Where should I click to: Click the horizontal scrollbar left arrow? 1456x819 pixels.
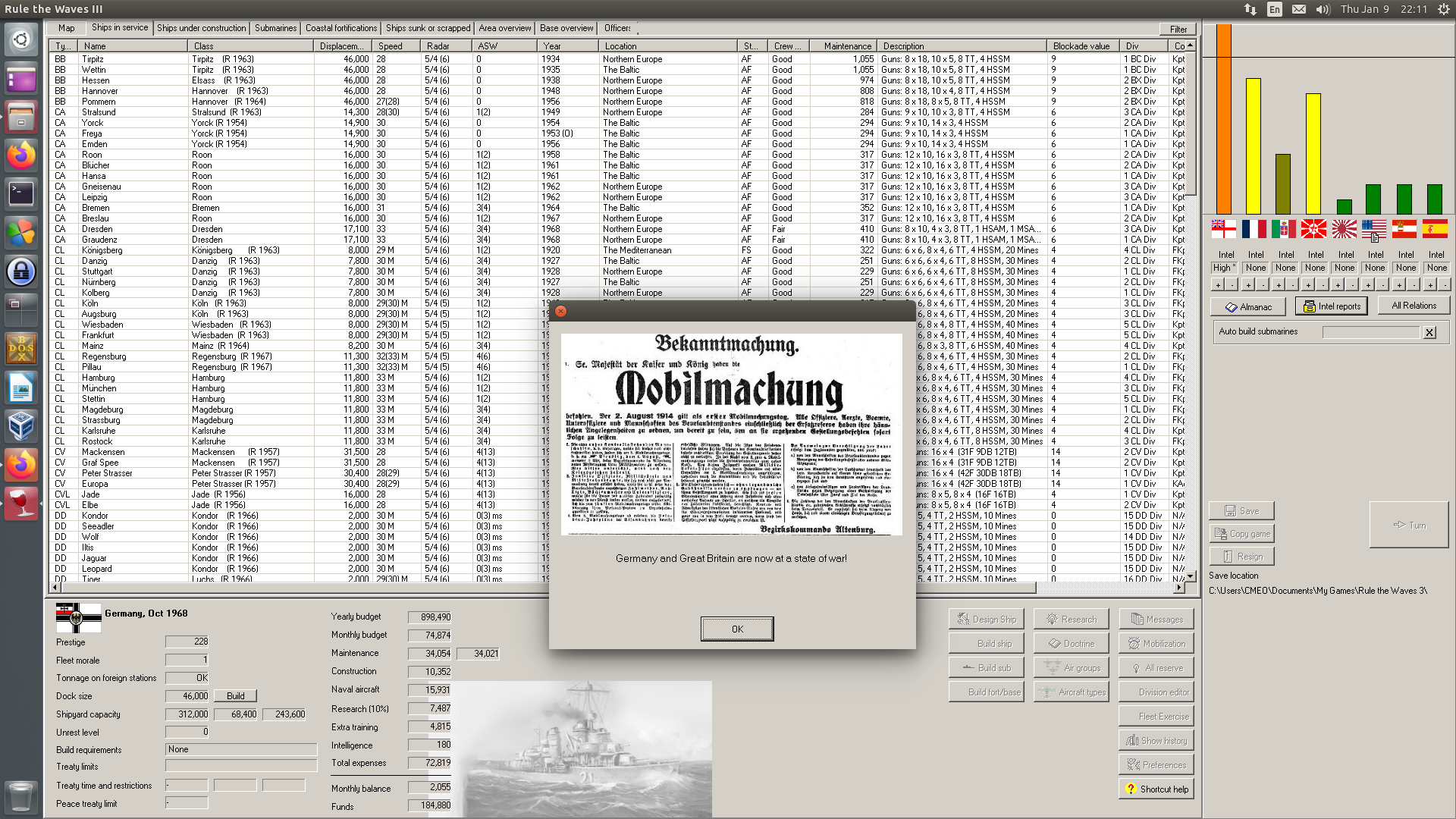click(55, 588)
